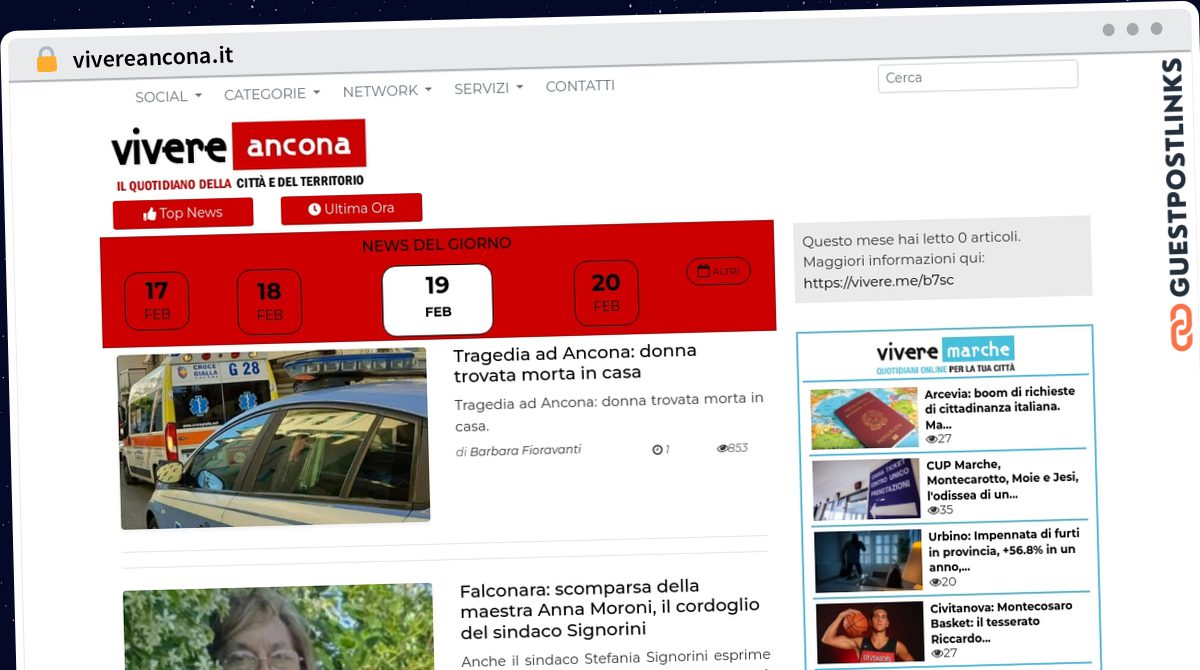Open headline Tragedia ad Ancona: donna trovata morta
Screen dimensions: 1200x670
tap(575, 363)
